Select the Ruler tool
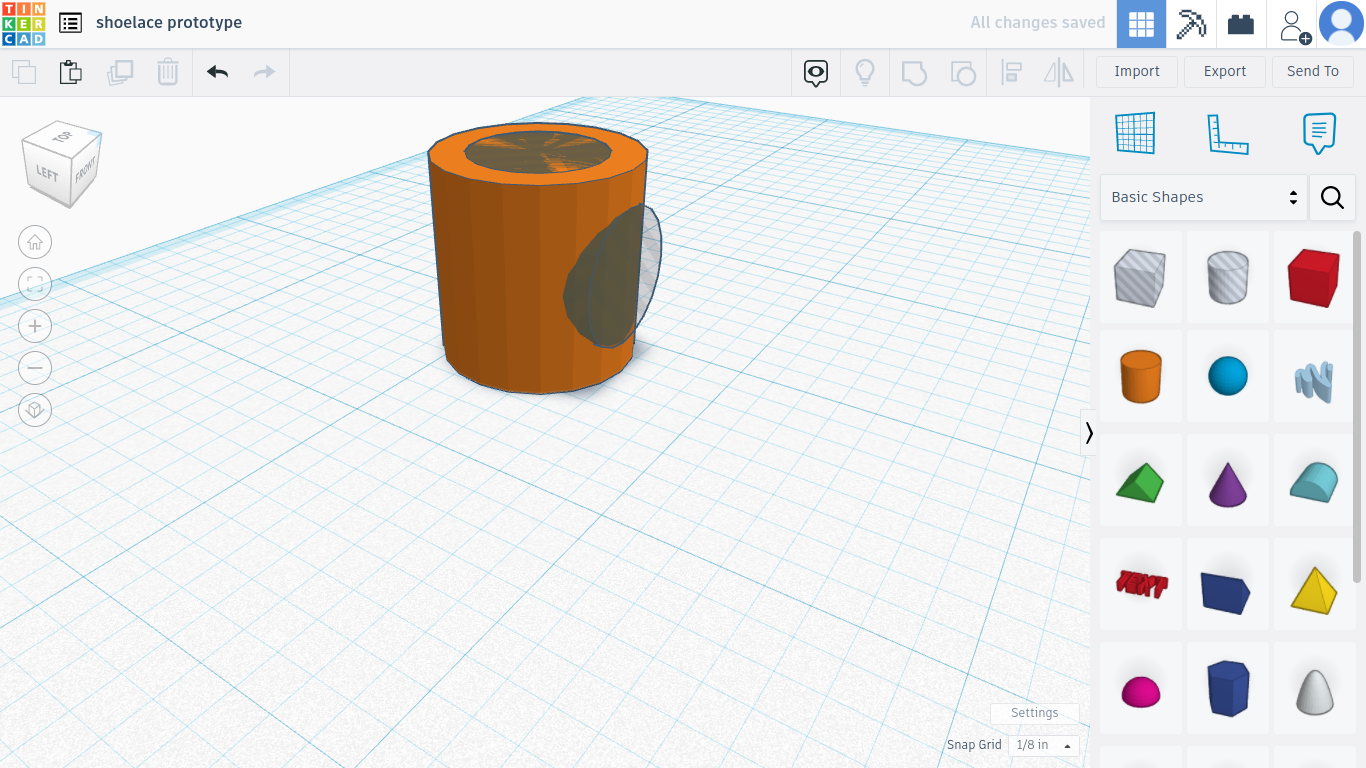The width and height of the screenshot is (1366, 768). 1228,133
